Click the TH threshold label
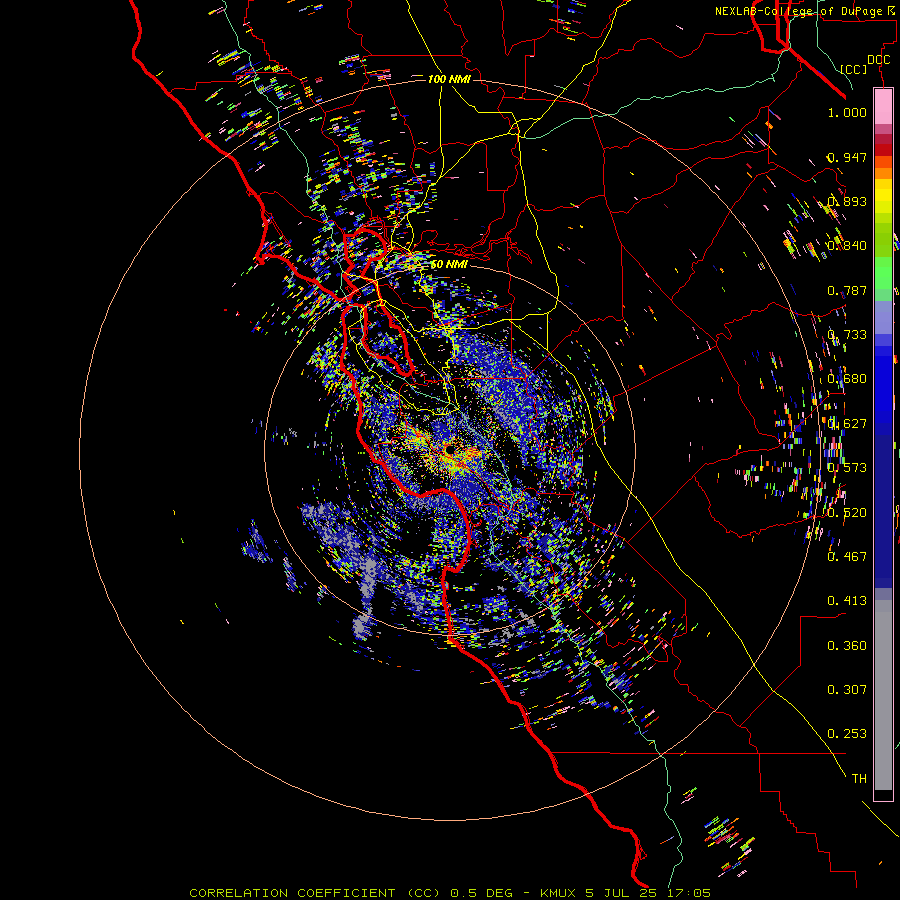Screen dimensions: 900x900 click(x=859, y=779)
